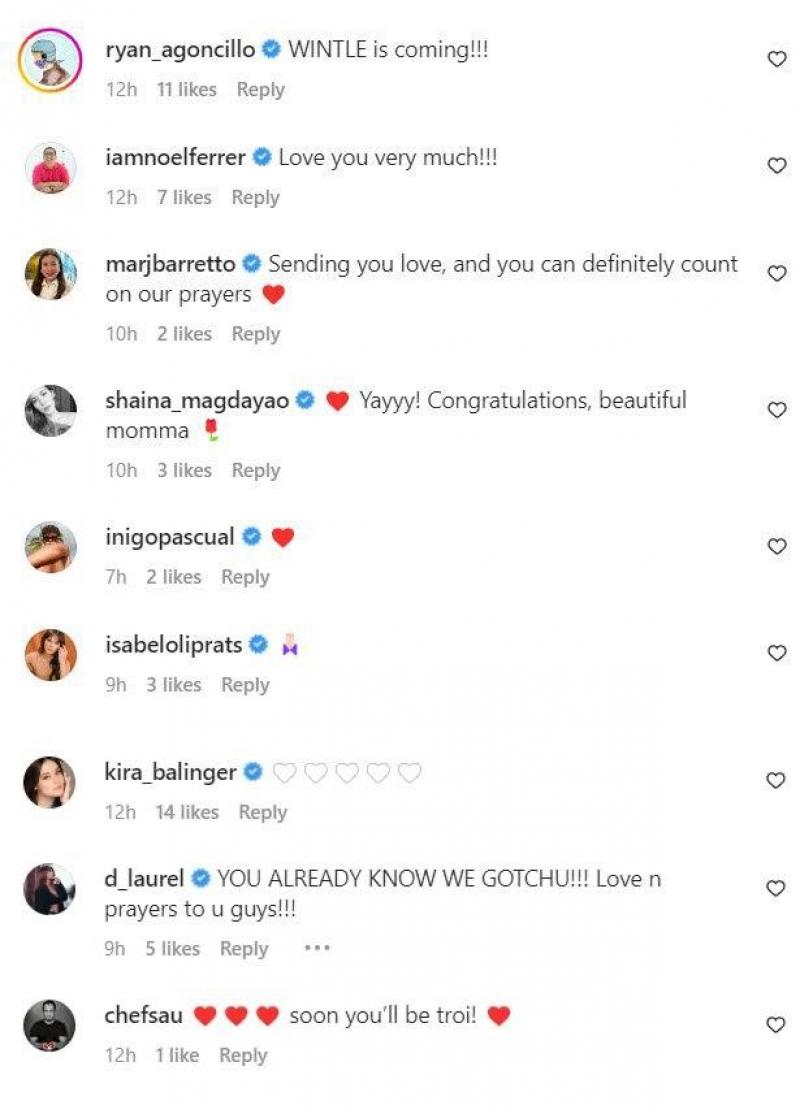Viewport: 800px width, 1114px height.
Task: Like shaina_magdayao's congratulations comment
Action: coord(776,410)
